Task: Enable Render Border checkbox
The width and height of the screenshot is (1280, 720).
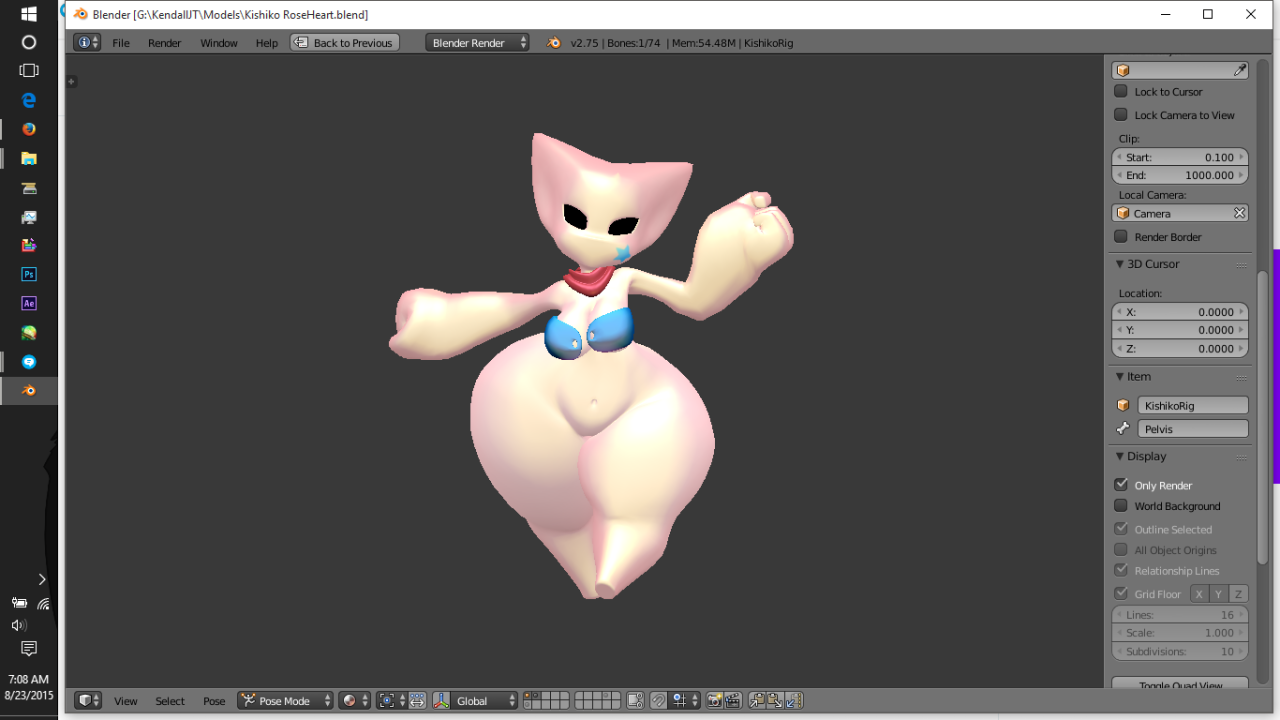Action: [x=1121, y=237]
